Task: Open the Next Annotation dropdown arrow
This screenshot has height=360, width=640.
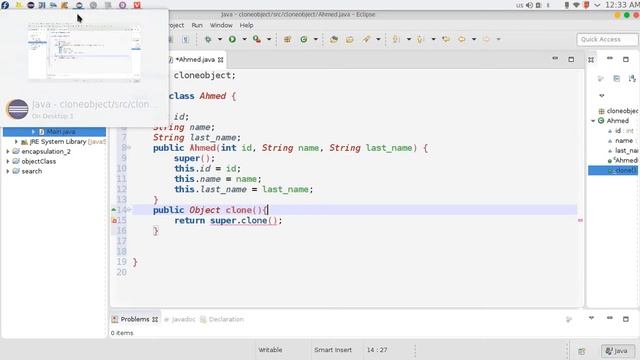Action: (409, 39)
